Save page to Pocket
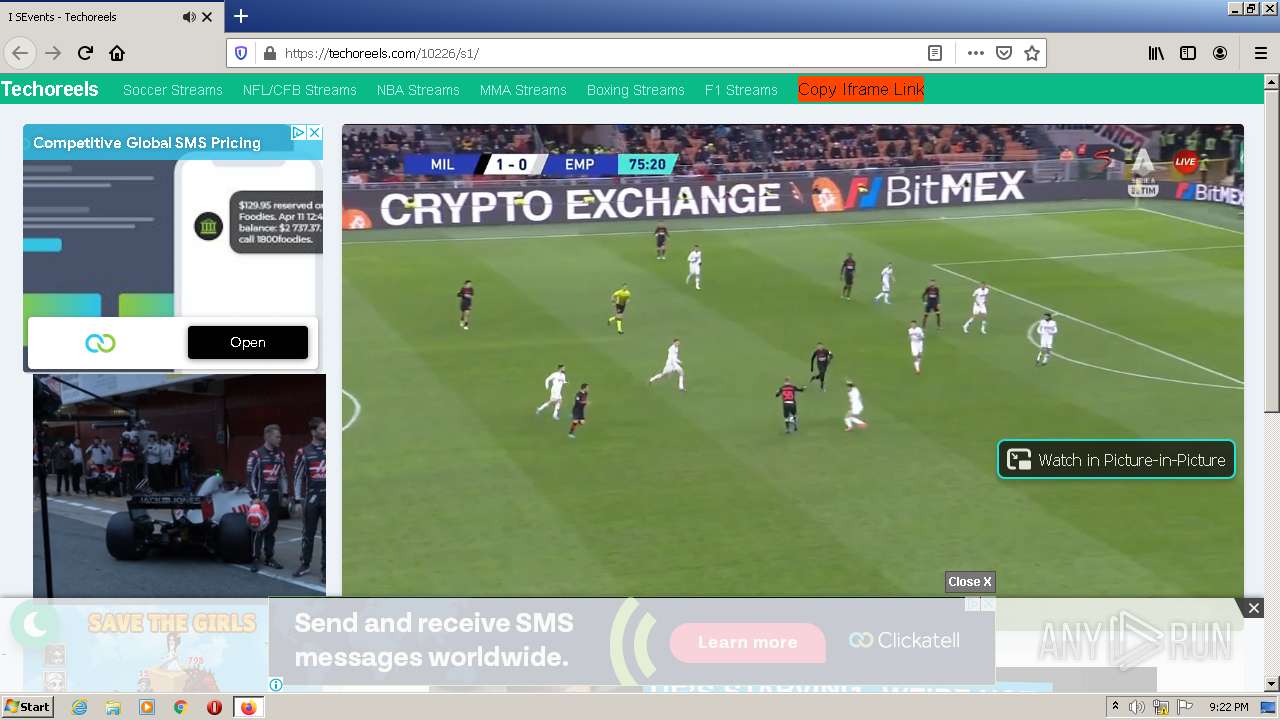 (1004, 53)
